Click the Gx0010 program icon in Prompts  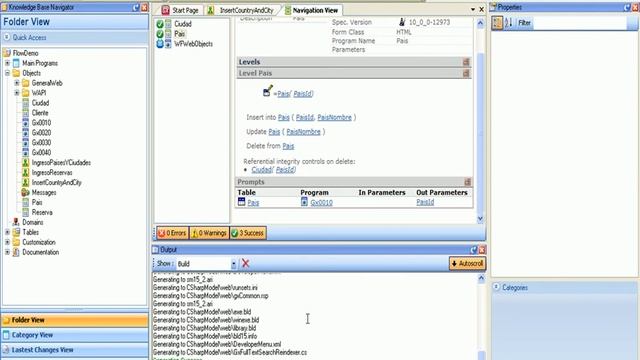coord(304,202)
